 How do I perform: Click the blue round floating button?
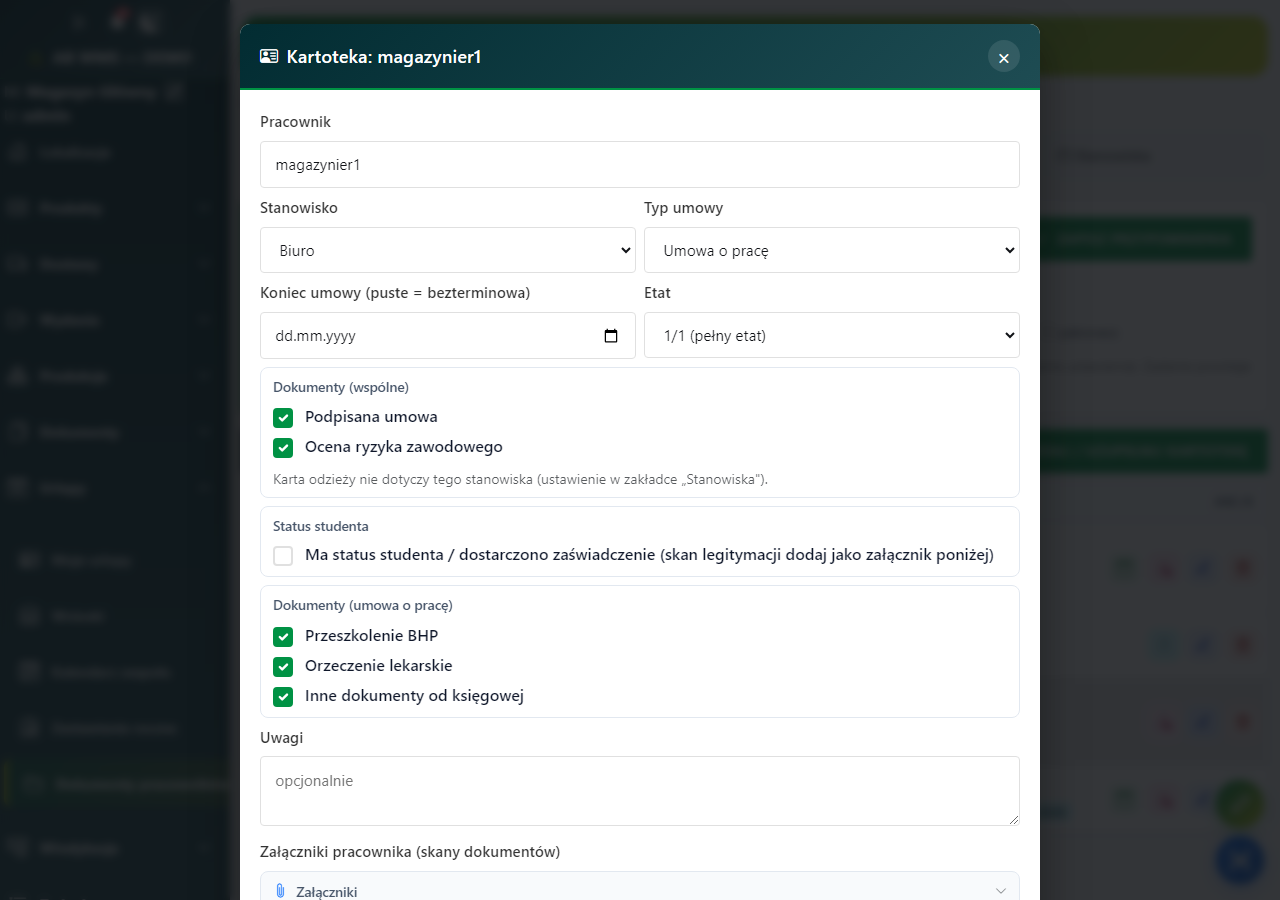point(1240,860)
